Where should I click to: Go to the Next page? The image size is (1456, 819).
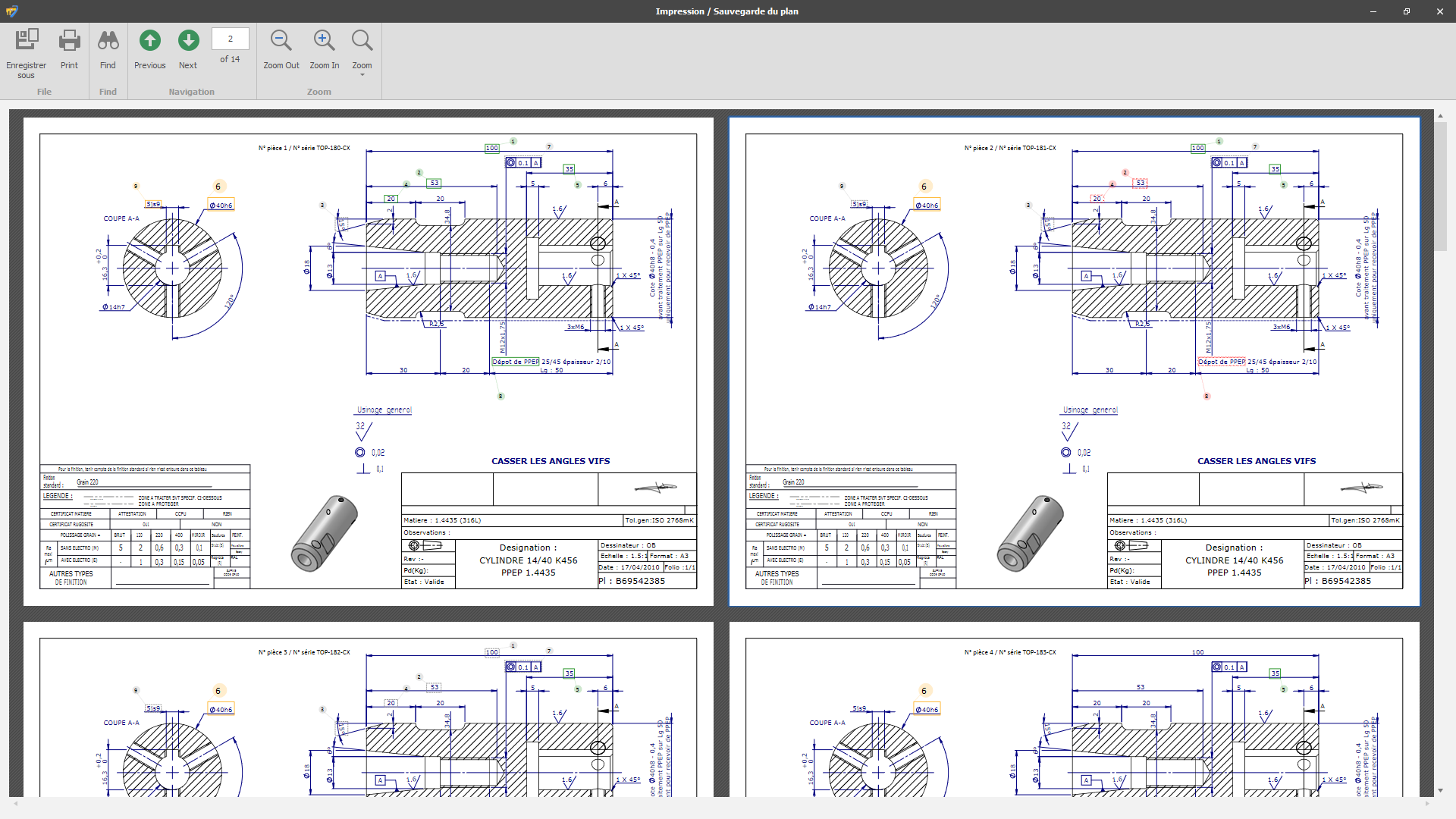click(188, 40)
